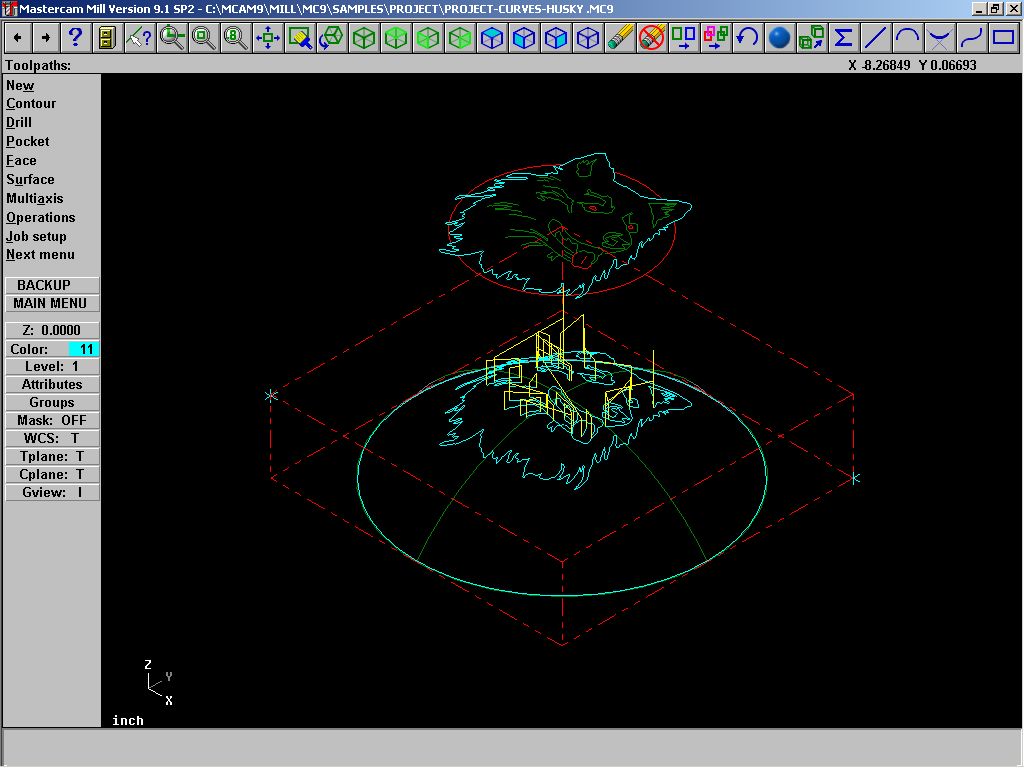Choose Drill toolpath menu item
This screenshot has height=768, width=1024.
click(x=19, y=123)
